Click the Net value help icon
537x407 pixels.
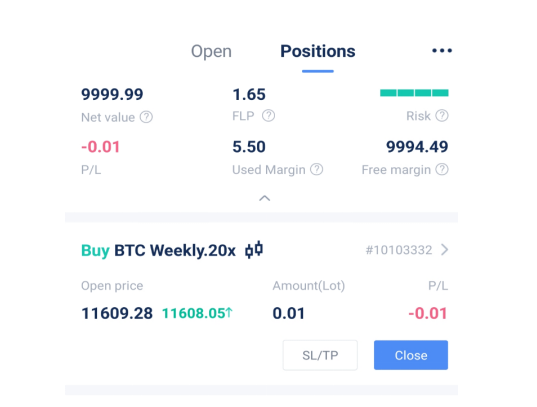click(146, 117)
